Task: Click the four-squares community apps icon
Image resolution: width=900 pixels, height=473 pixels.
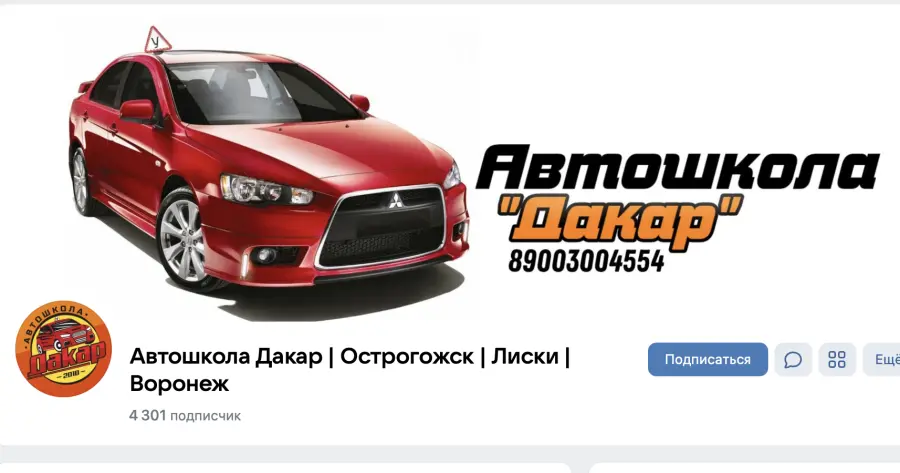Action: [837, 360]
